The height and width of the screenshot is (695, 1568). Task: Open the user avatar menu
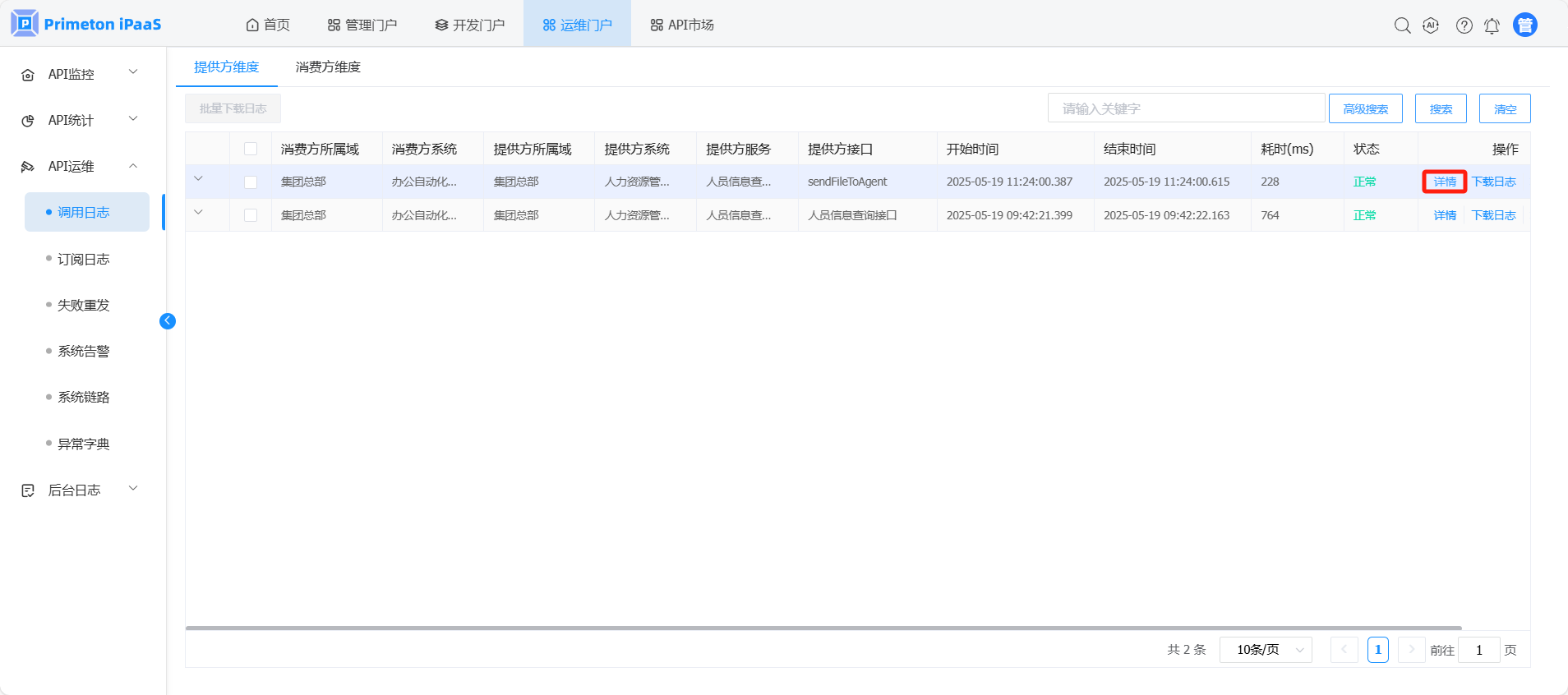[x=1524, y=25]
